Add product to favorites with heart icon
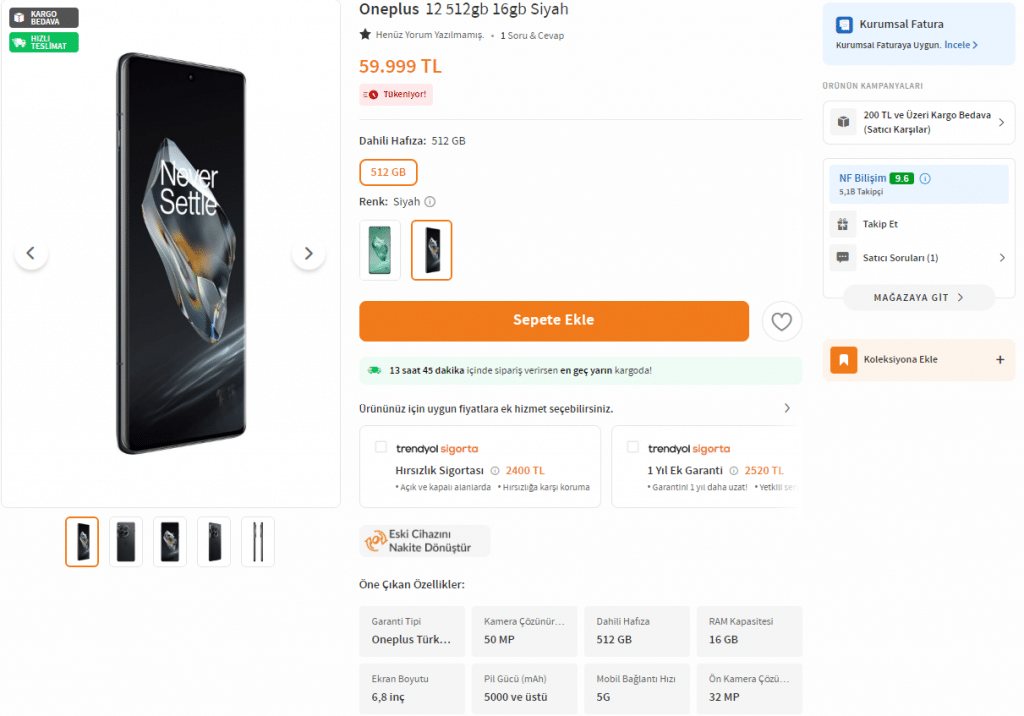 (781, 321)
